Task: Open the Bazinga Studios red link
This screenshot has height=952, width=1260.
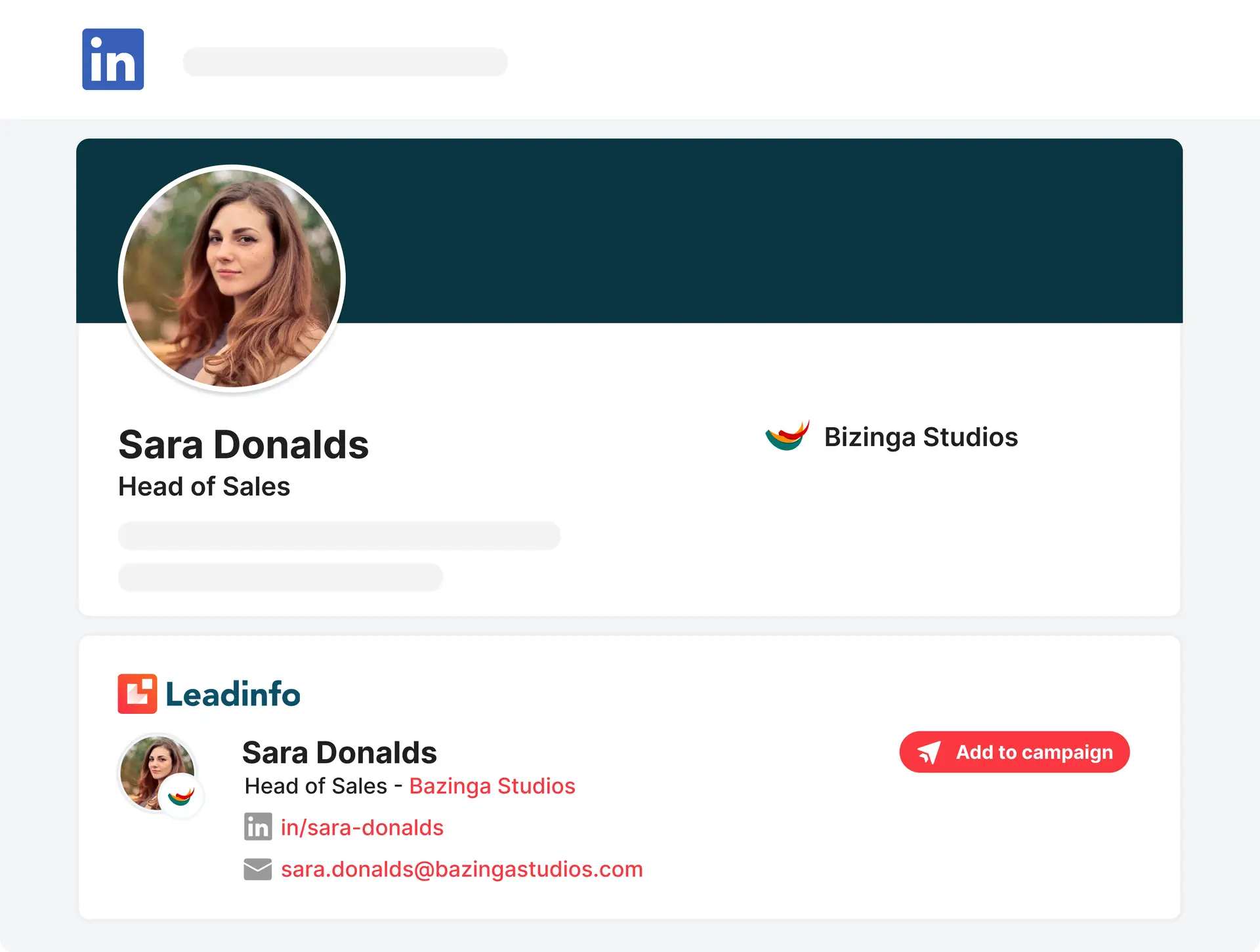Action: (x=492, y=786)
